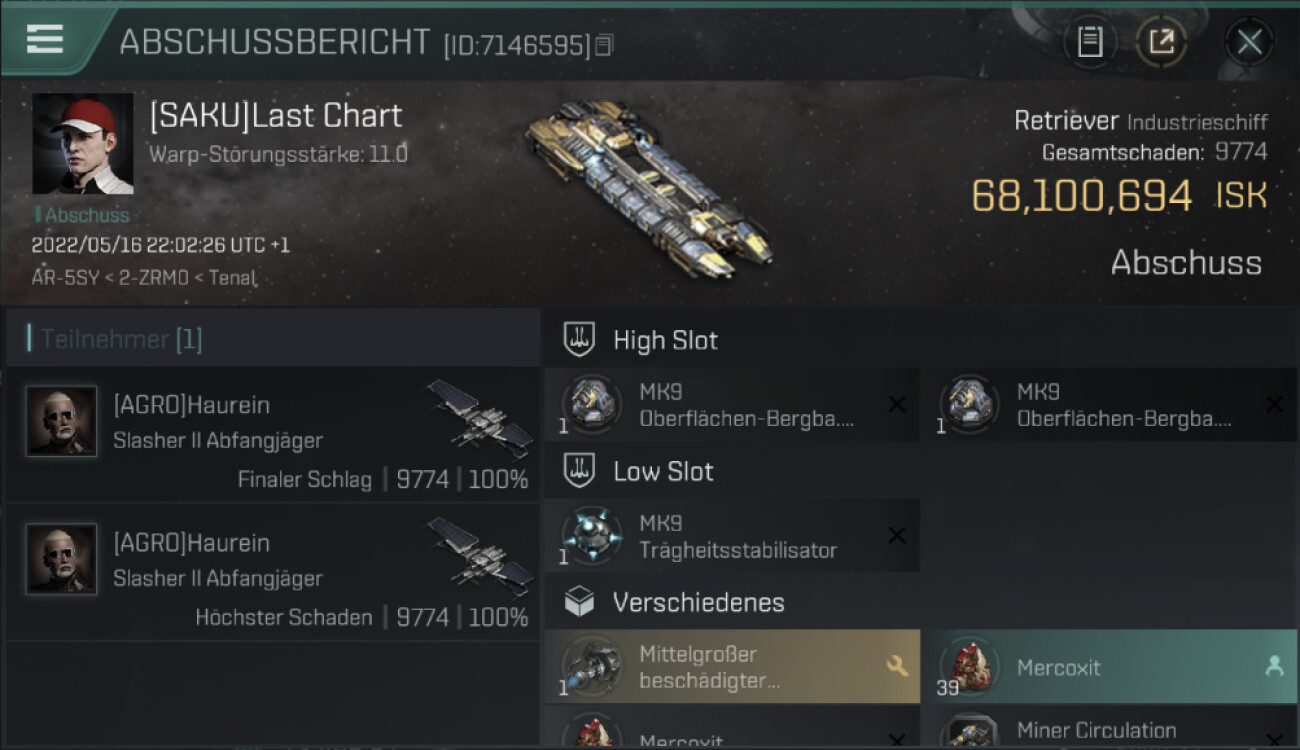The height and width of the screenshot is (750, 1300).
Task: Open the Slasher II icon in the Finaler Schlag row
Action: 481,418
